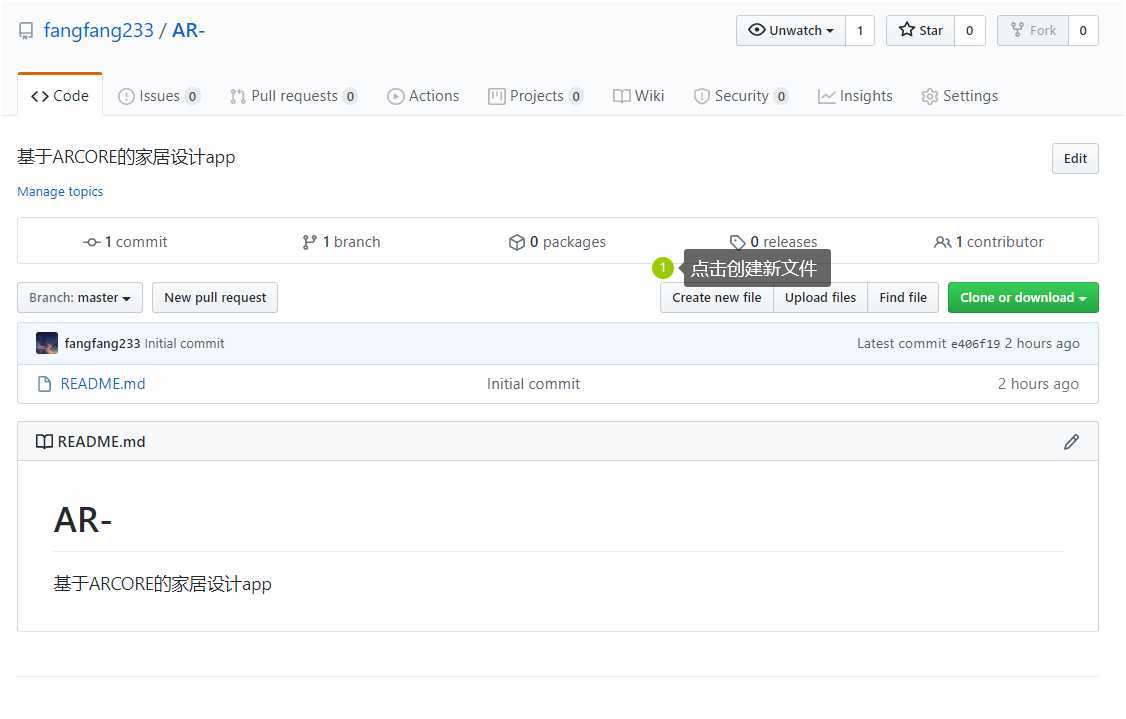Click the Fork button

click(x=1033, y=30)
